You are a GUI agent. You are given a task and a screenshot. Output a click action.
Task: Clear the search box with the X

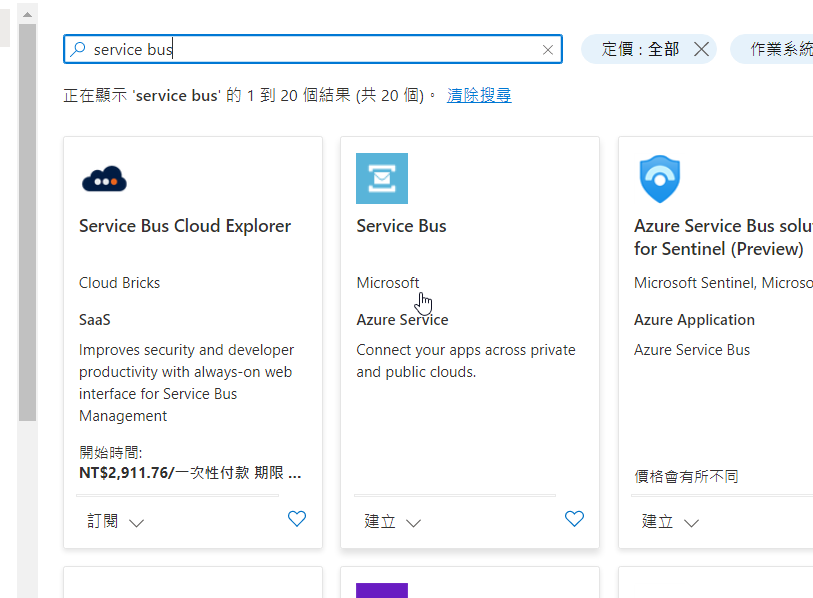tap(548, 50)
